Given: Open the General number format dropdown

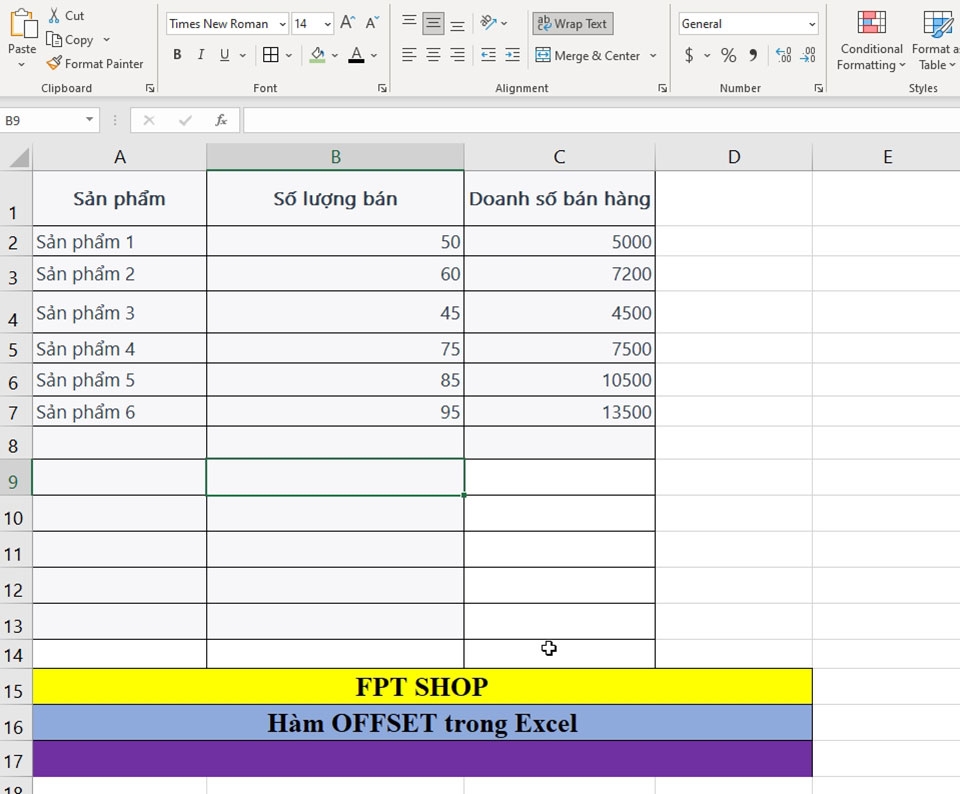Looking at the screenshot, I should click(x=812, y=24).
